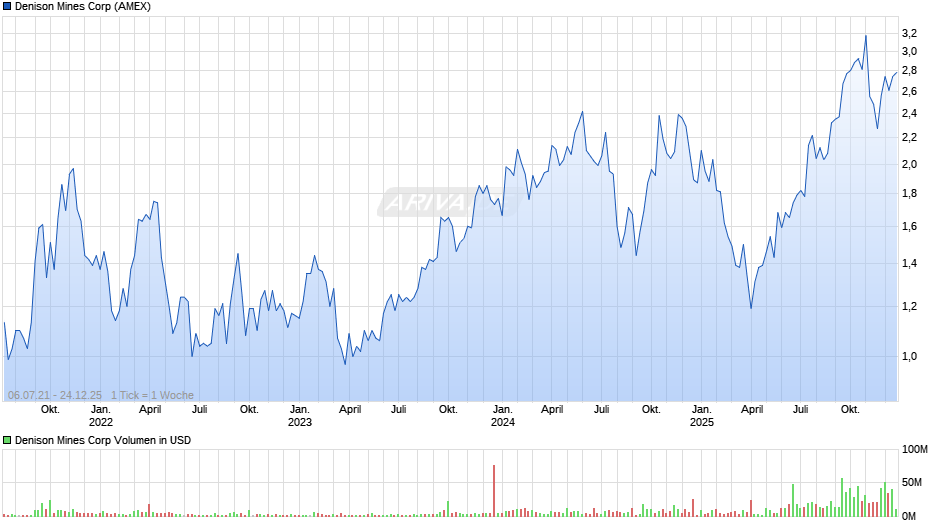This screenshot has height=526, width=940.
Task: Click the price axis label '1,2'
Action: click(x=909, y=306)
